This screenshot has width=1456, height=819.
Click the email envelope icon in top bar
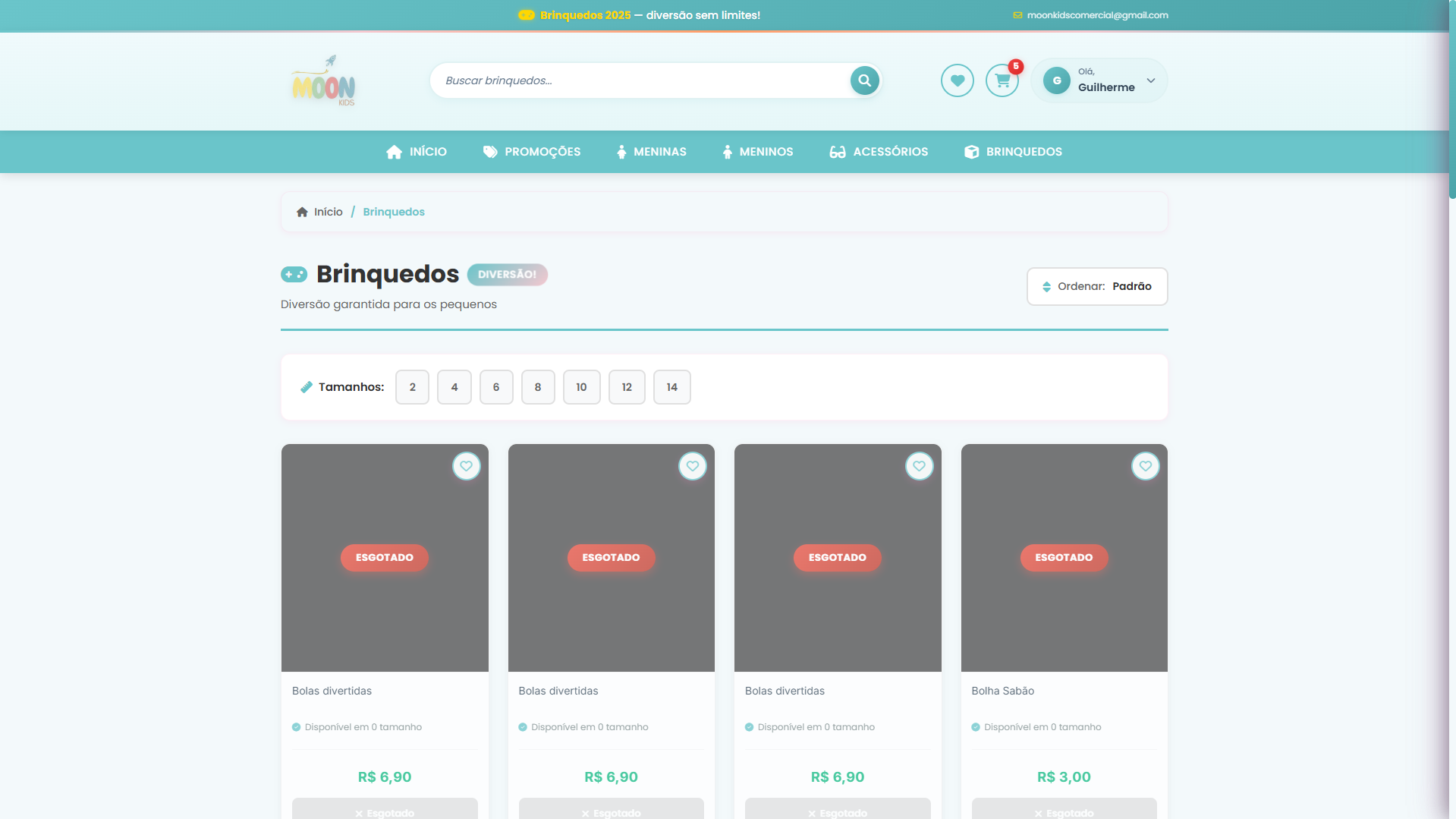(1017, 15)
